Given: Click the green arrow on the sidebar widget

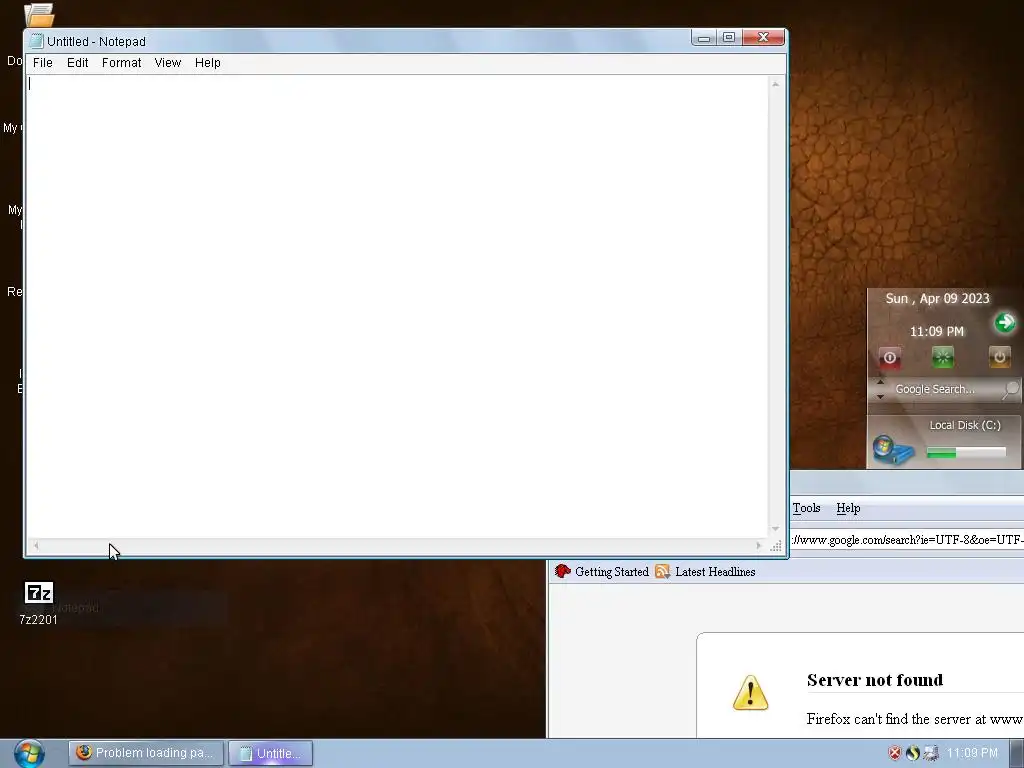Looking at the screenshot, I should (1004, 322).
